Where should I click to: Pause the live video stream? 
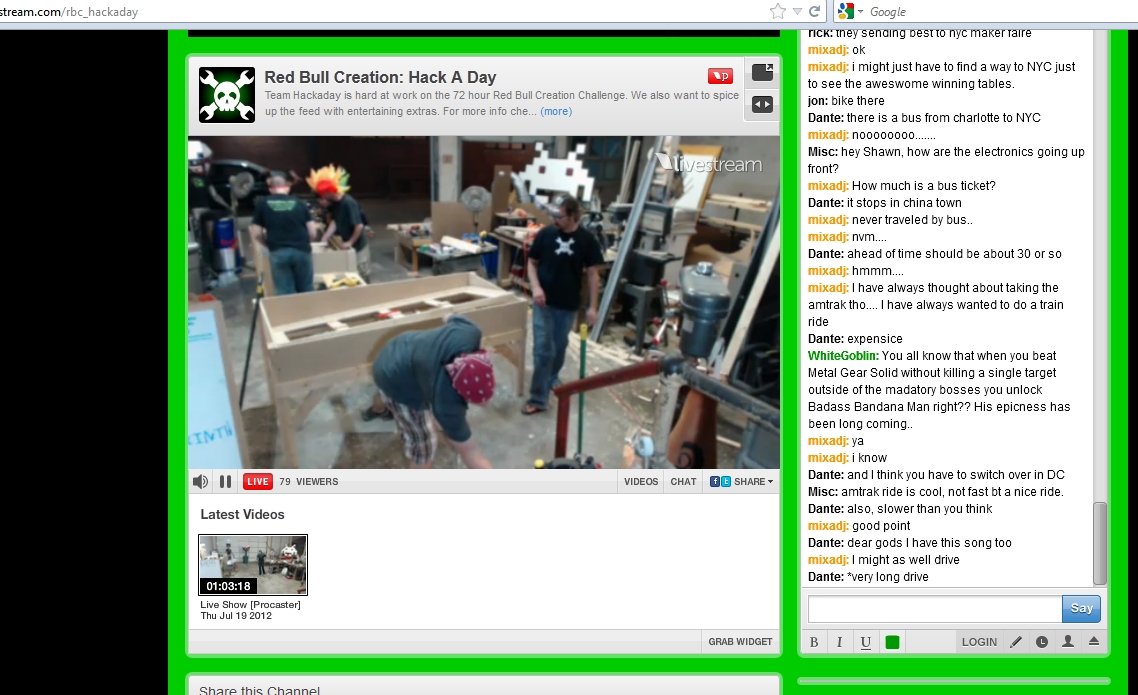tap(226, 482)
